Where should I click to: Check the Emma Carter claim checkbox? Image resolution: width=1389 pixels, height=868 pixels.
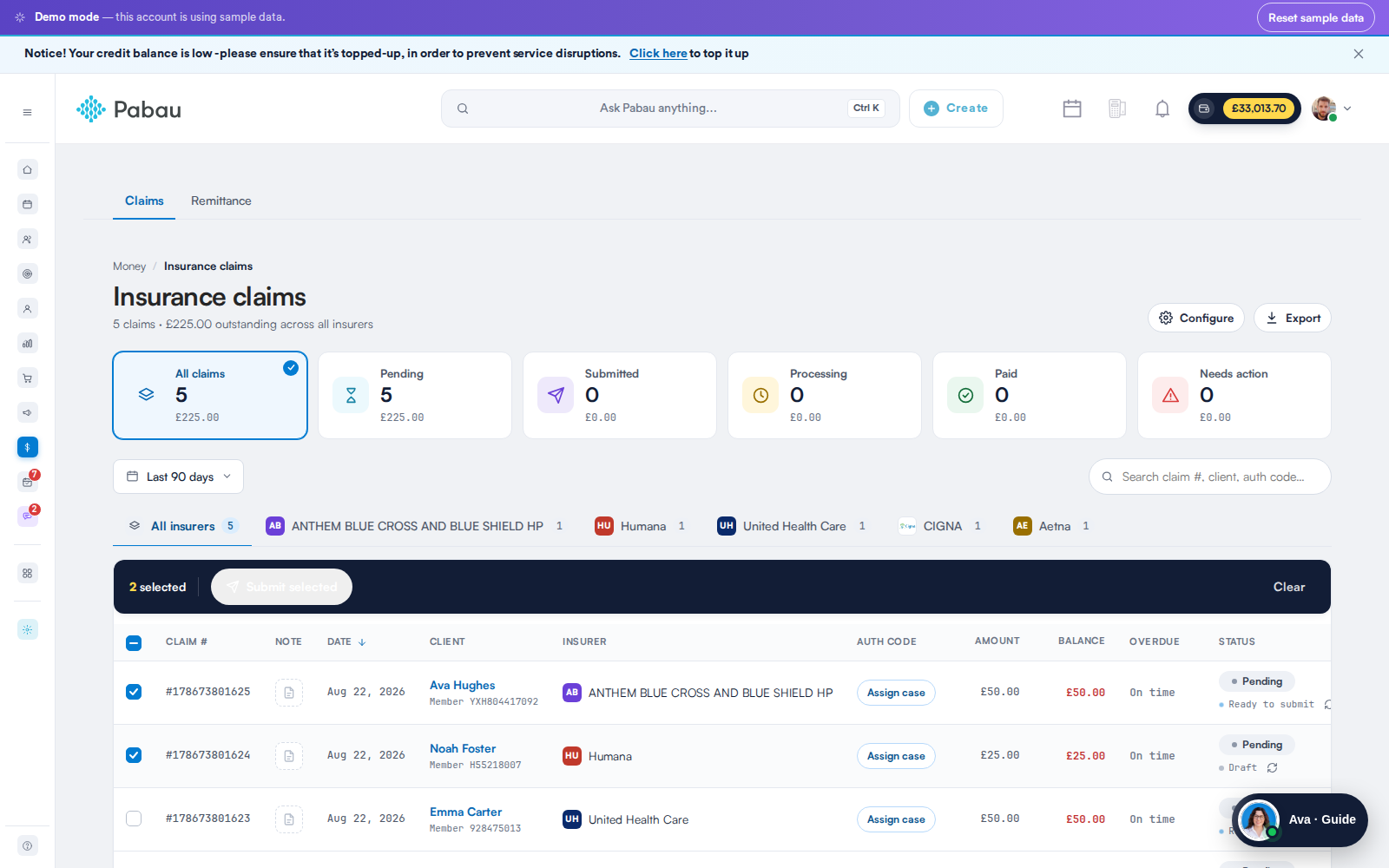click(x=134, y=819)
